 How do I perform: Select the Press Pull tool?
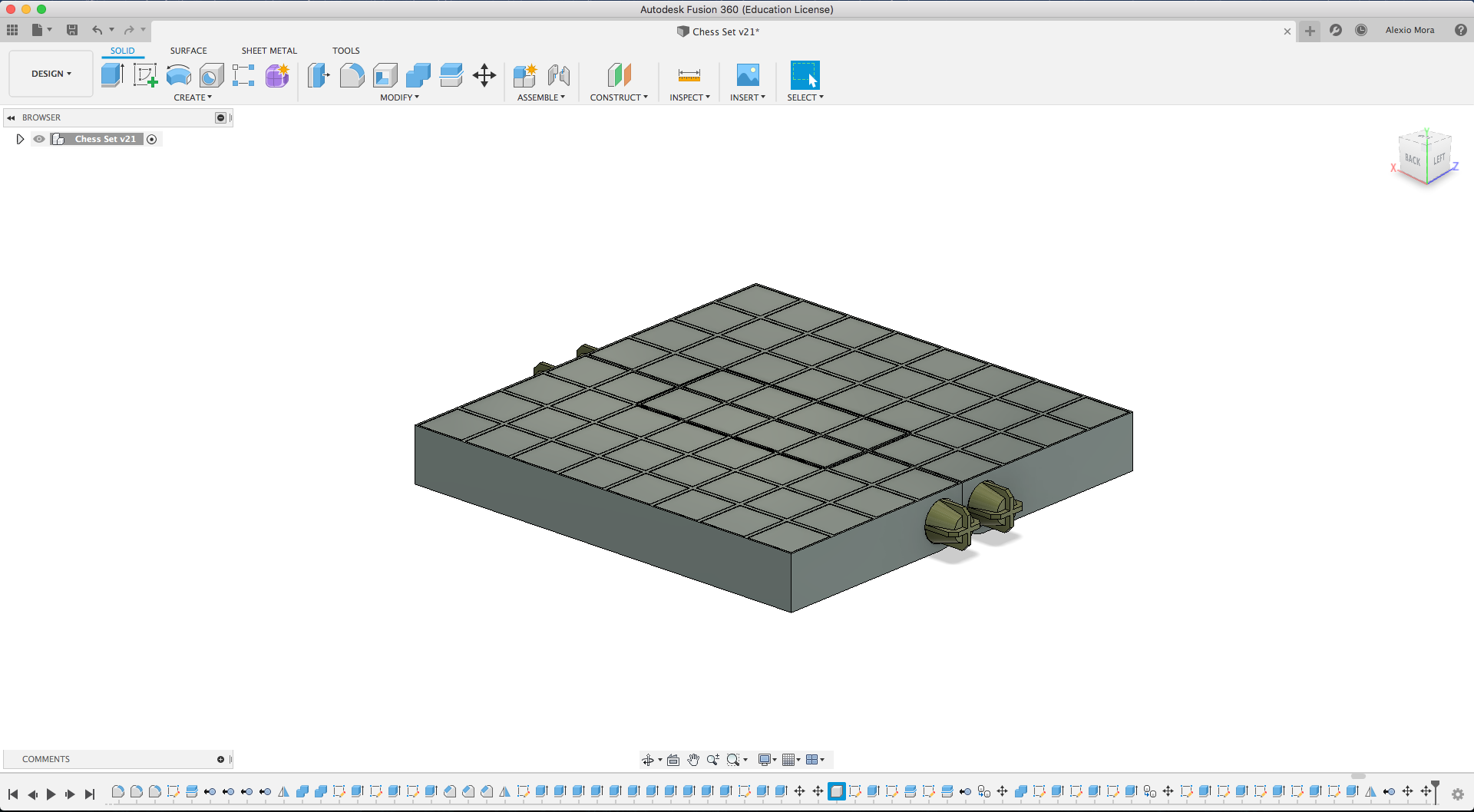click(x=319, y=75)
